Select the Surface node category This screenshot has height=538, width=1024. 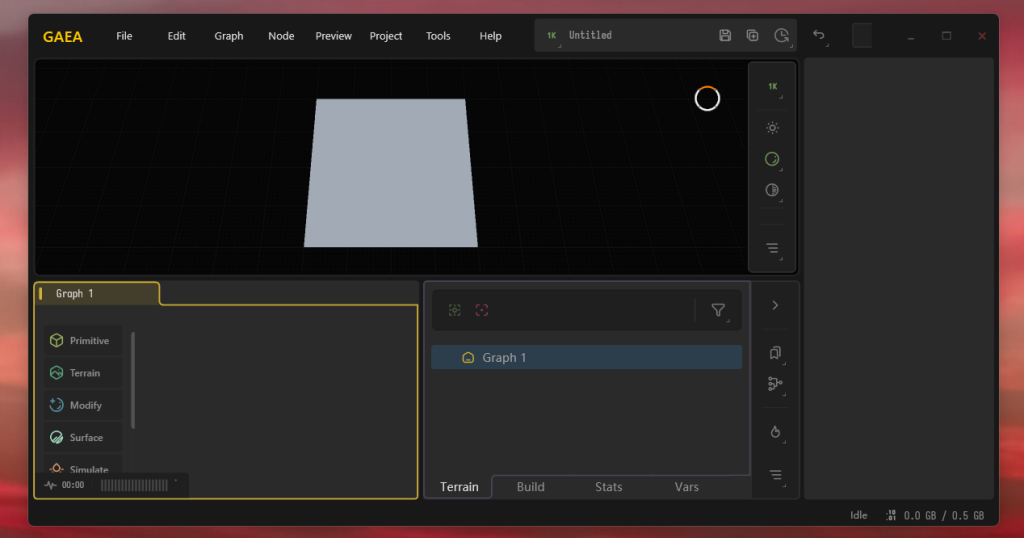coord(82,438)
